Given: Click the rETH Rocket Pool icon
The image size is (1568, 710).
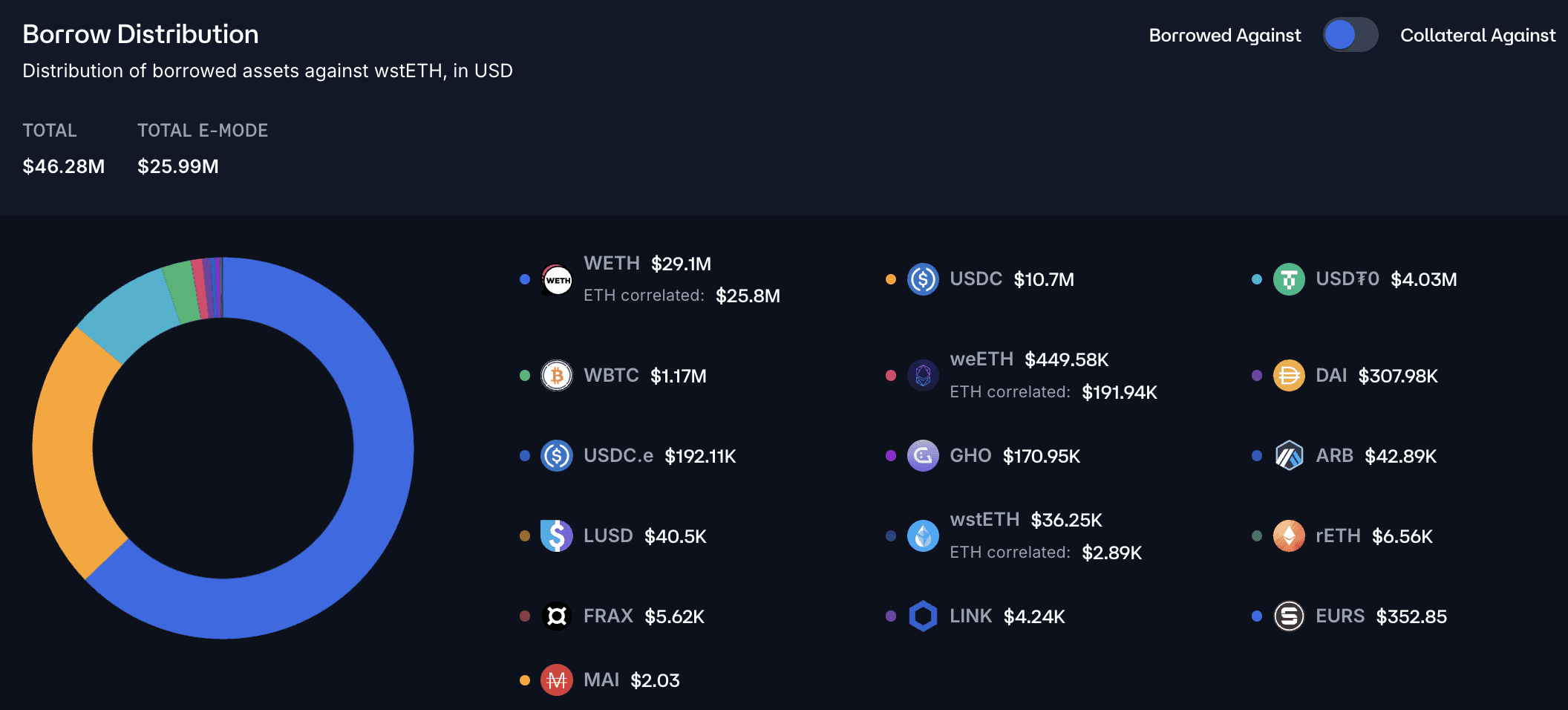Looking at the screenshot, I should point(1289,536).
